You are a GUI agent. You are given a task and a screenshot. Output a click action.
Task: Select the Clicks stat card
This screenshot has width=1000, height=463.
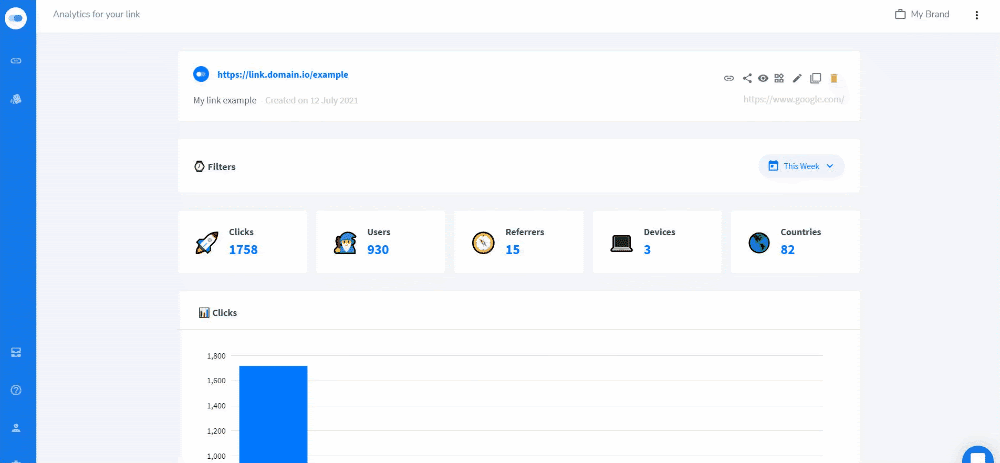[x=243, y=242]
